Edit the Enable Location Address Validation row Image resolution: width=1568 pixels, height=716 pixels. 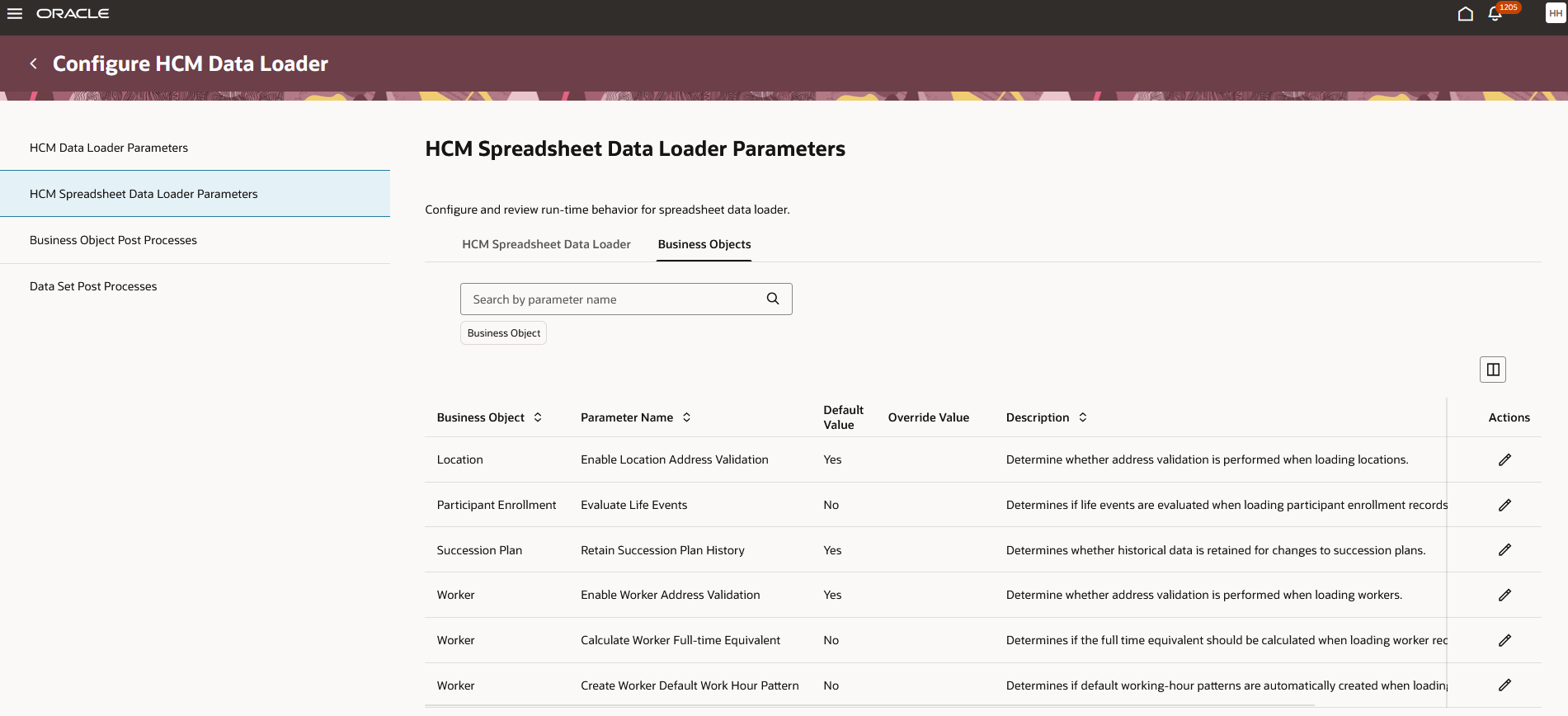[1504, 459]
